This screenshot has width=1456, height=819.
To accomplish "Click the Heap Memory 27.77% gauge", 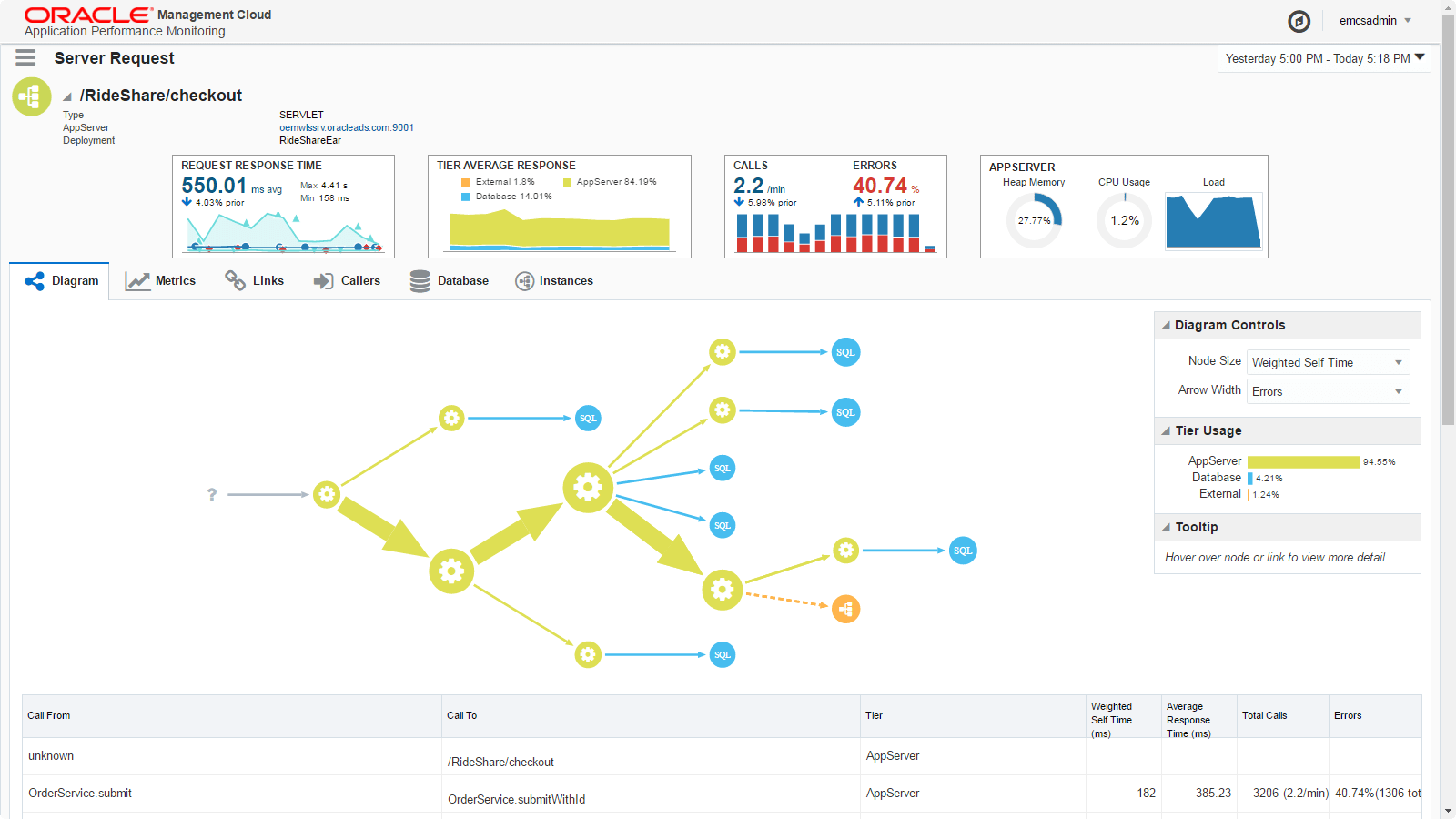I will point(1034,220).
